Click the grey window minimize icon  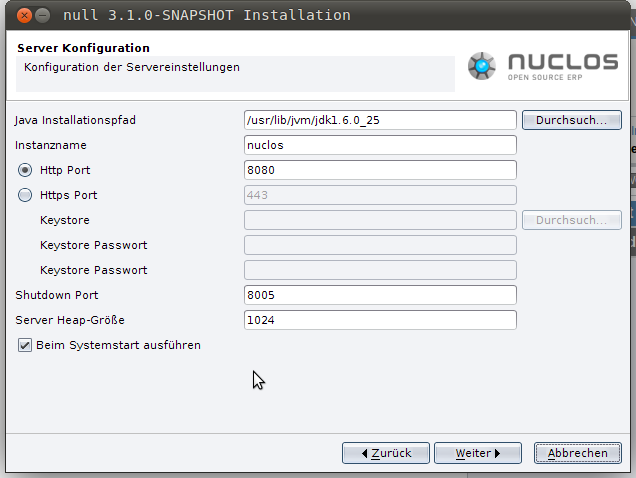[x=42, y=16]
